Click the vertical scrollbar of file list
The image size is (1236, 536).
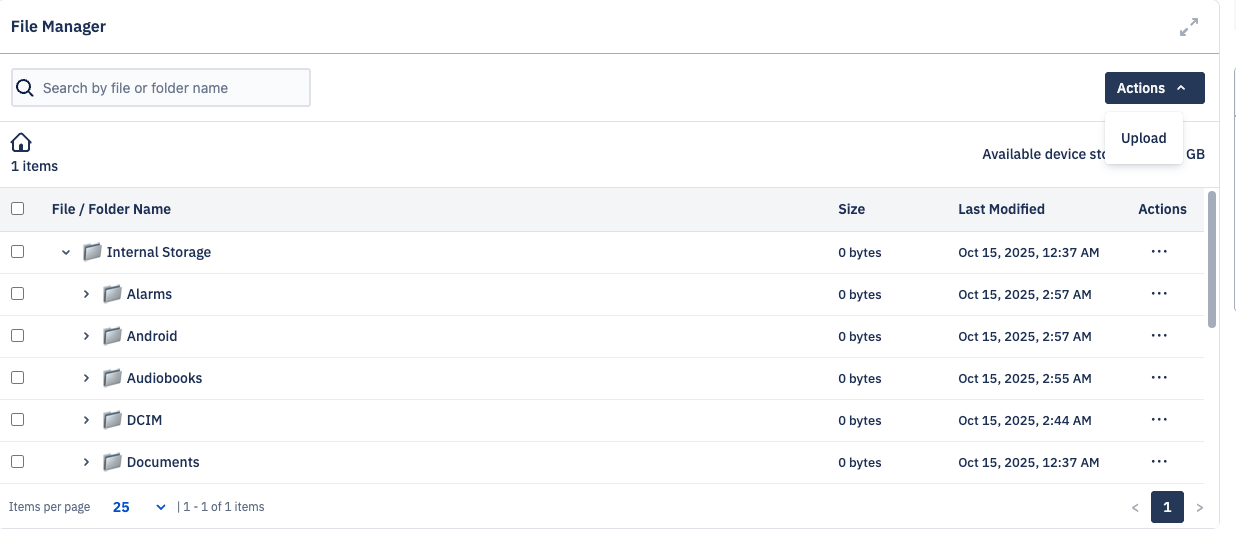[1212, 260]
